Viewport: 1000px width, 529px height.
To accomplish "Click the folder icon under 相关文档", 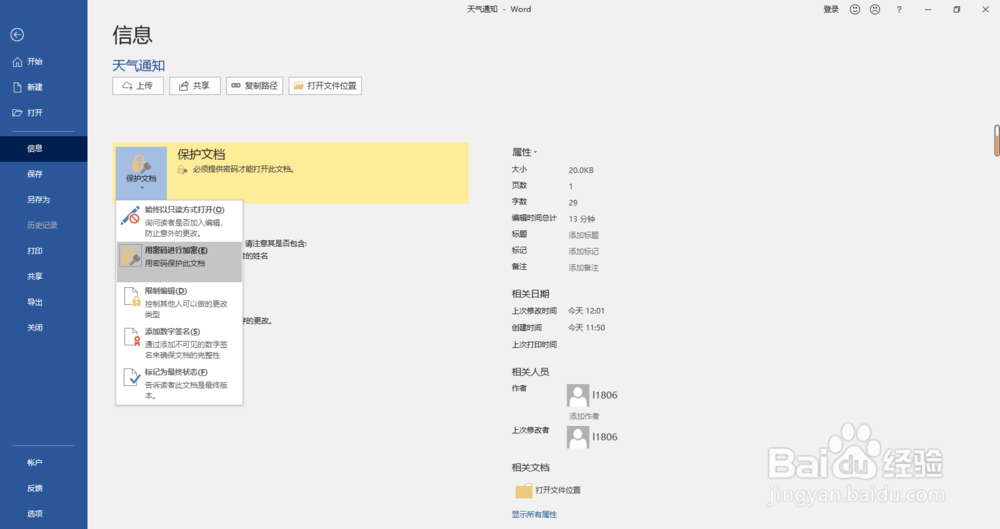I will click(524, 490).
